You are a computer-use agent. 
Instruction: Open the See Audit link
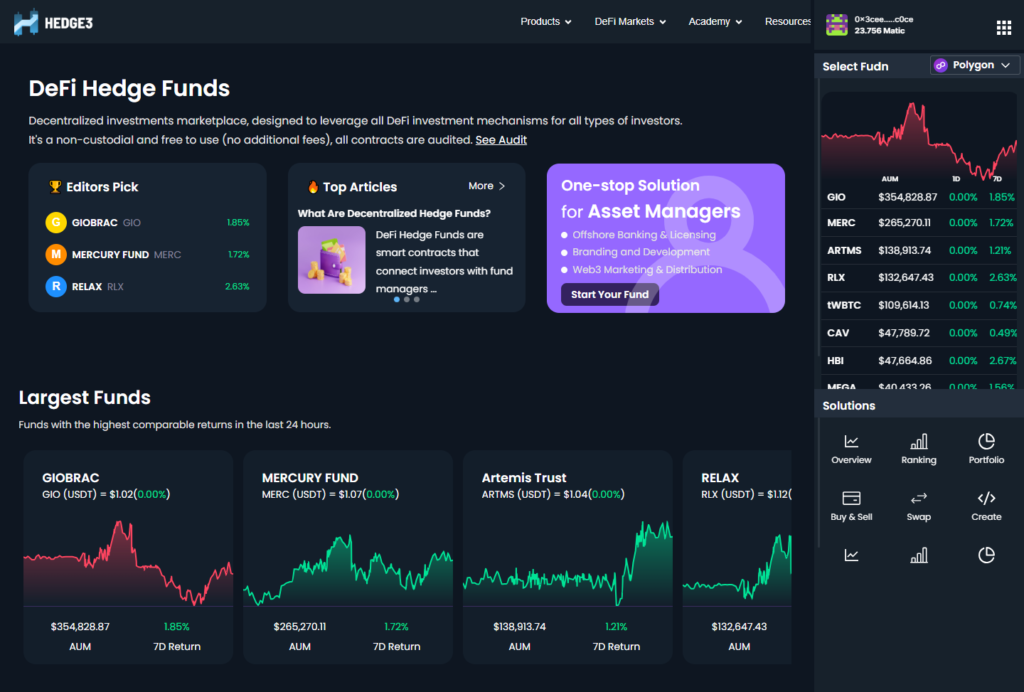(x=501, y=139)
